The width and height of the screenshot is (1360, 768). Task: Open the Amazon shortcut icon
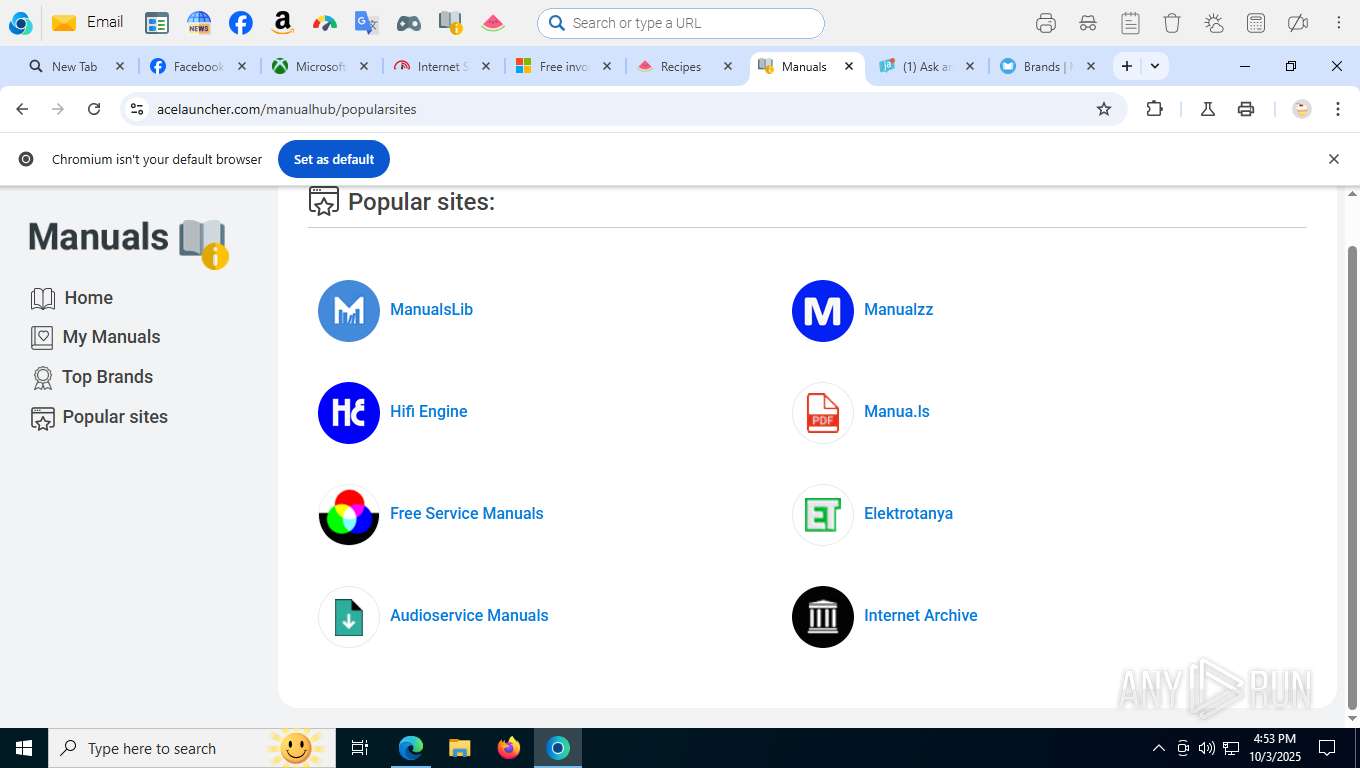tap(283, 23)
